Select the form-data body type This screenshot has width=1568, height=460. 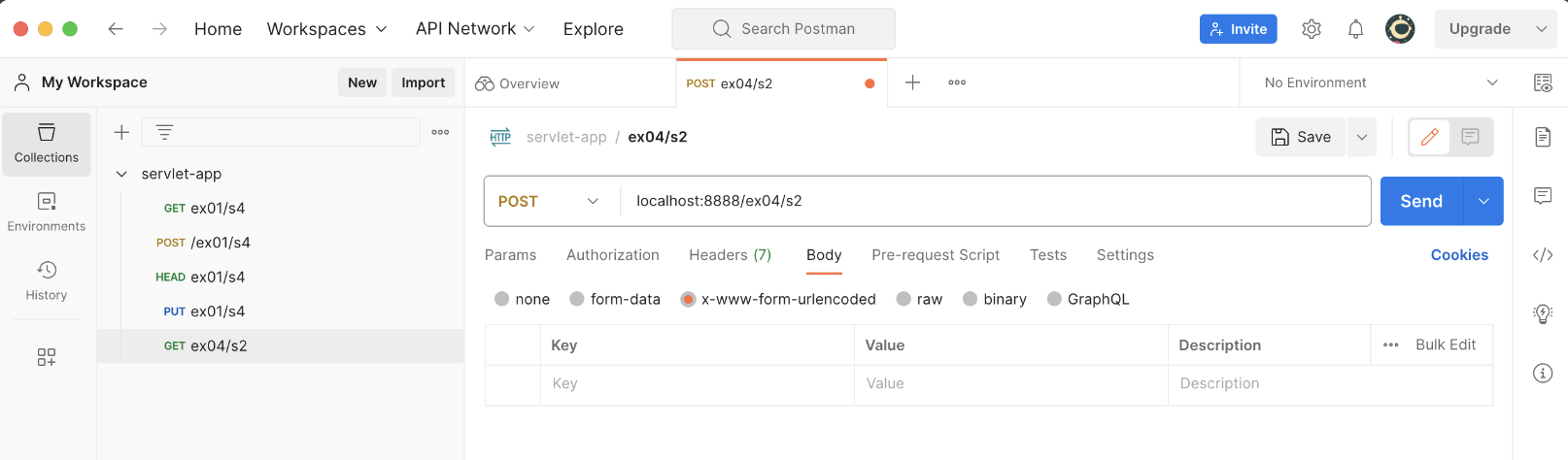[x=615, y=299]
